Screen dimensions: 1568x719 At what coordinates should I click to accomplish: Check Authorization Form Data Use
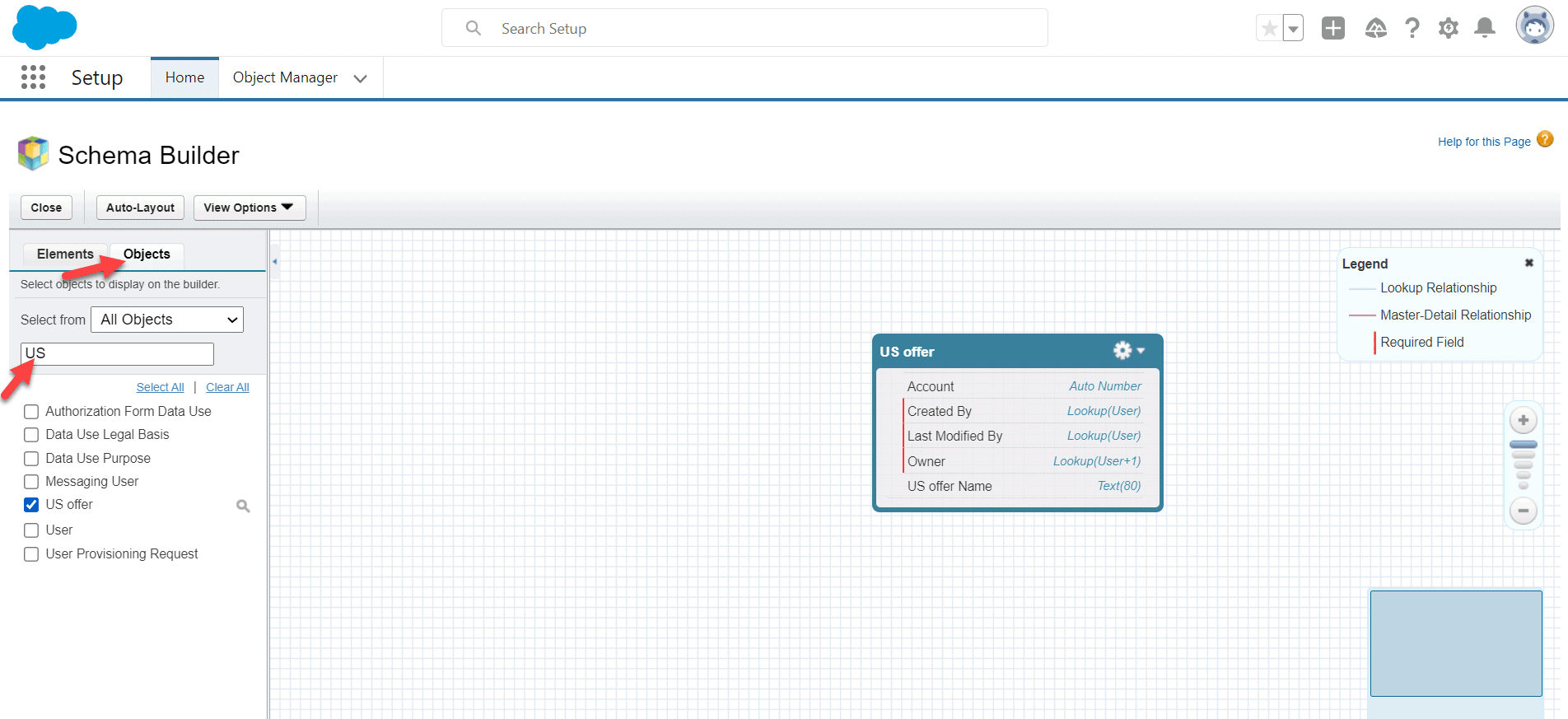tap(31, 412)
